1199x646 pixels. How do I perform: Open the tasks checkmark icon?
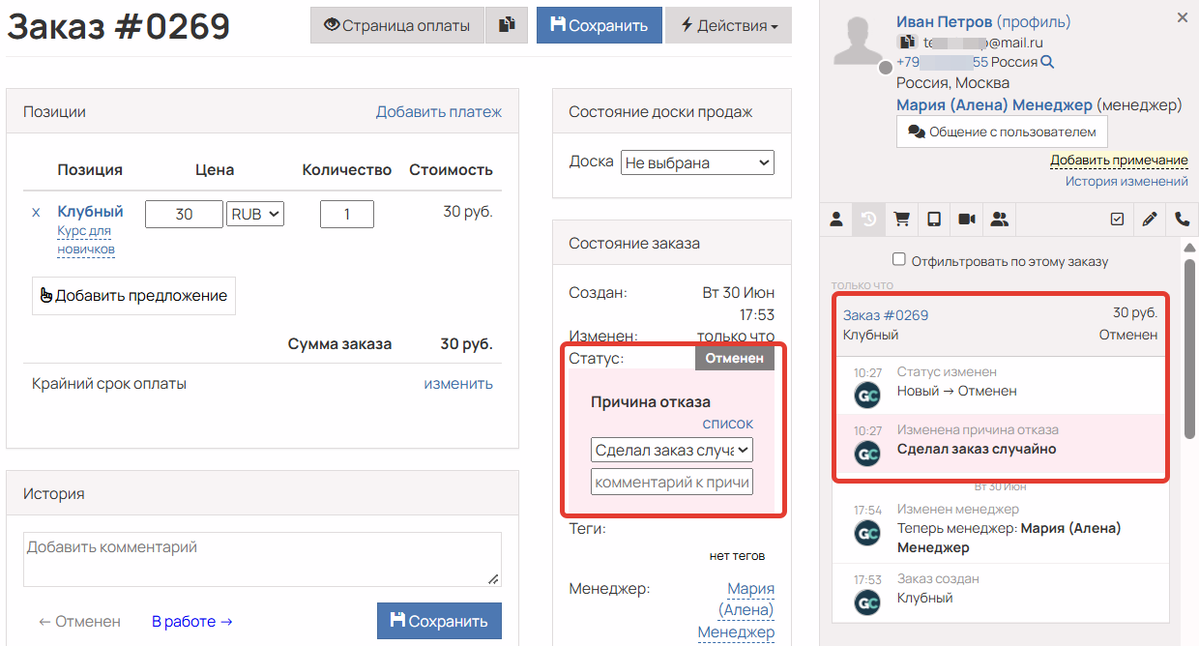tap(1117, 219)
